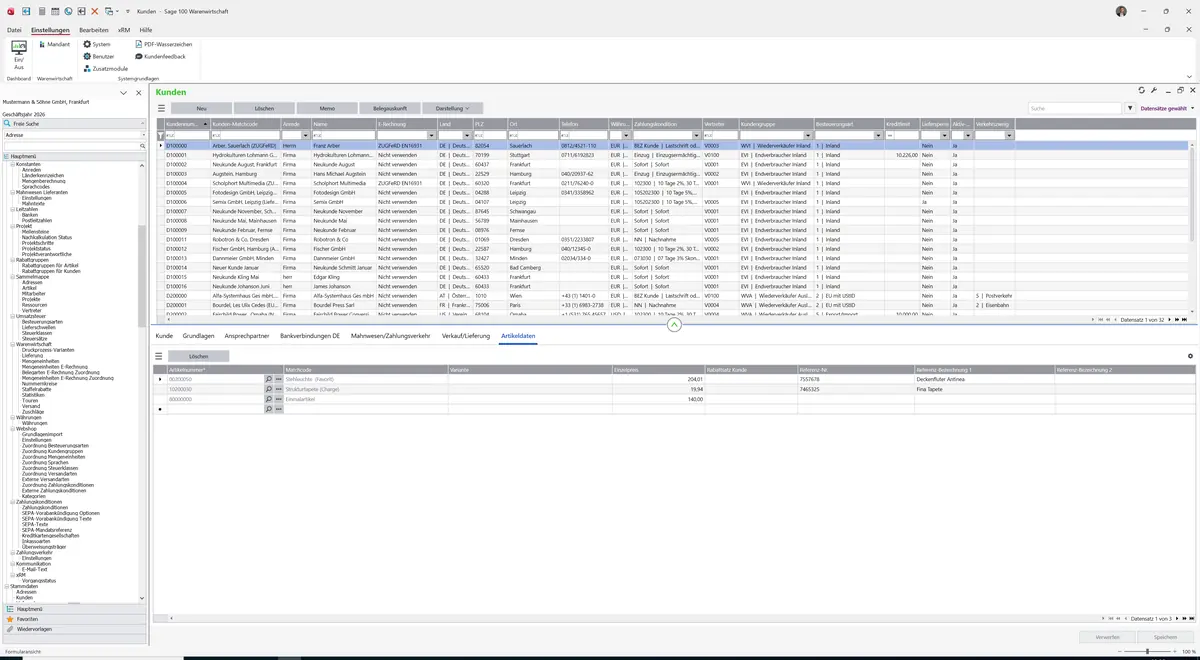
Task: Click the Speichern button
Action: click(x=1165, y=637)
